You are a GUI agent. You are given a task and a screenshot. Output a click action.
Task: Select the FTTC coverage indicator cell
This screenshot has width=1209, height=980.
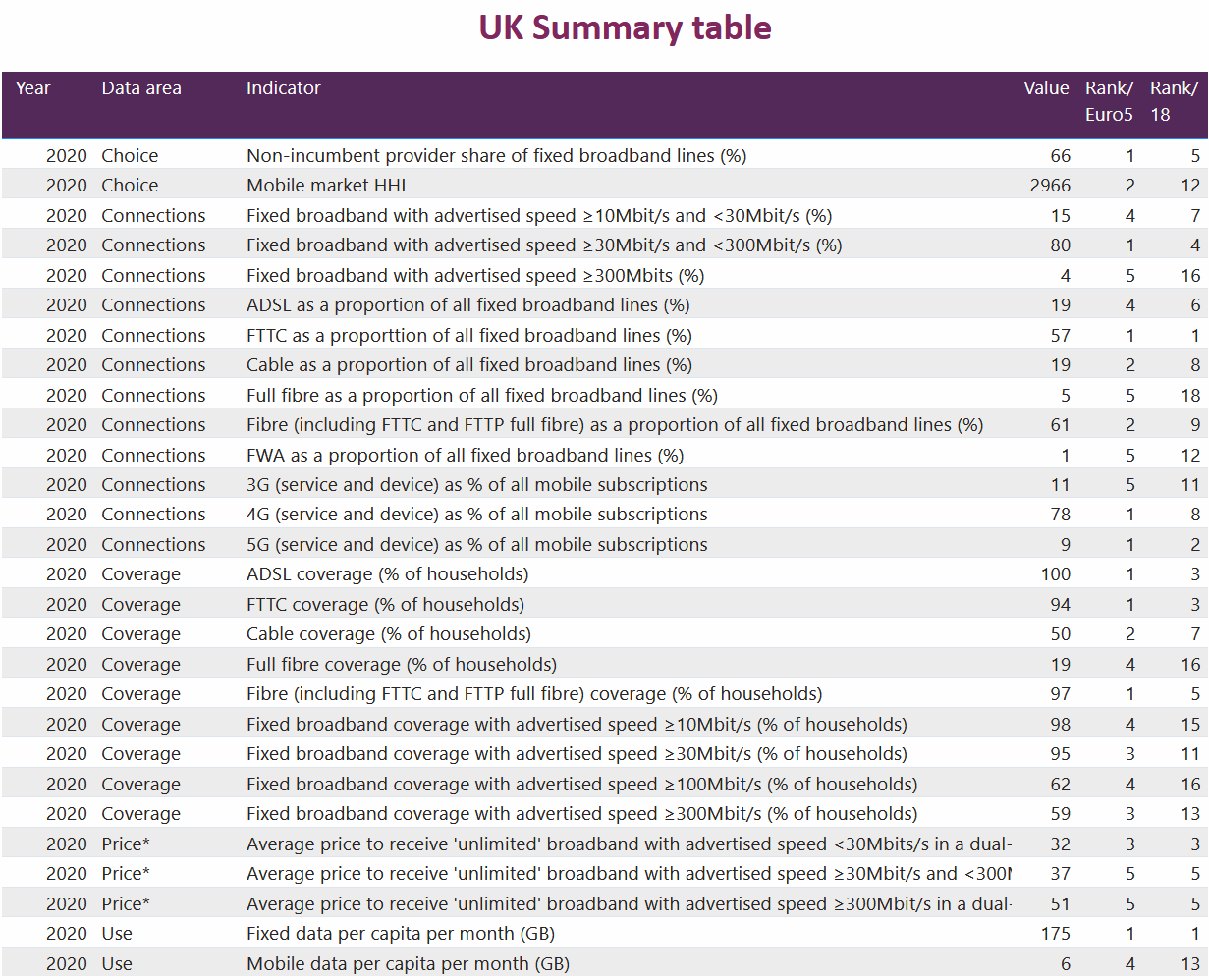click(385, 605)
